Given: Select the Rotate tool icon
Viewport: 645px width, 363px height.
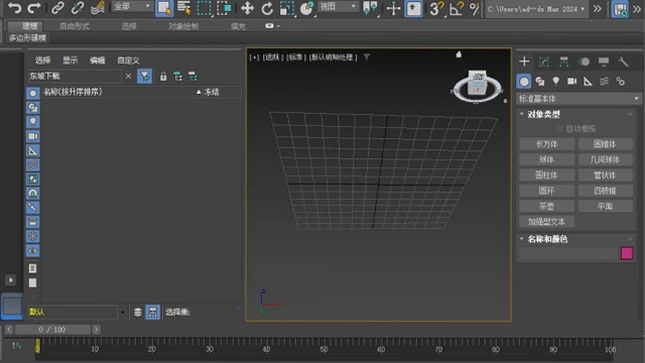Looking at the screenshot, I should click(x=267, y=8).
